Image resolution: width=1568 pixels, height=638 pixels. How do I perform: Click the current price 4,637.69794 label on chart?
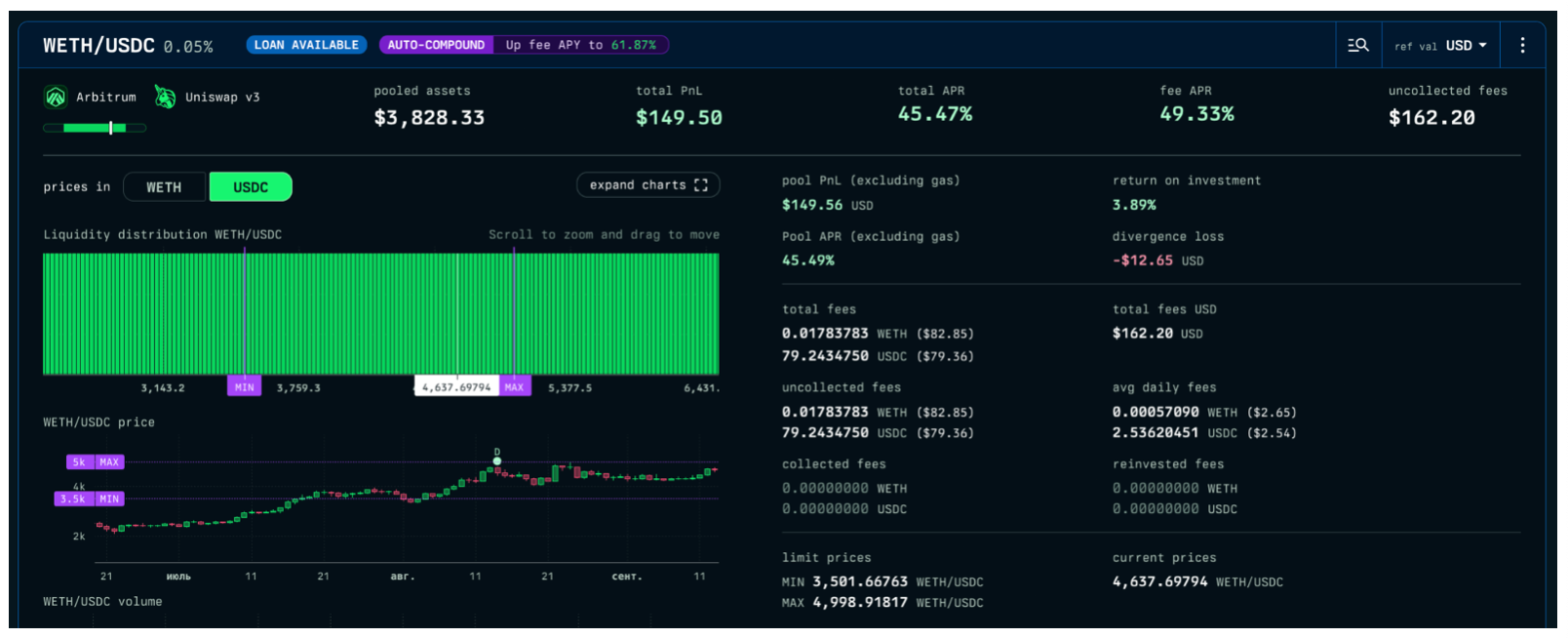[x=456, y=387]
